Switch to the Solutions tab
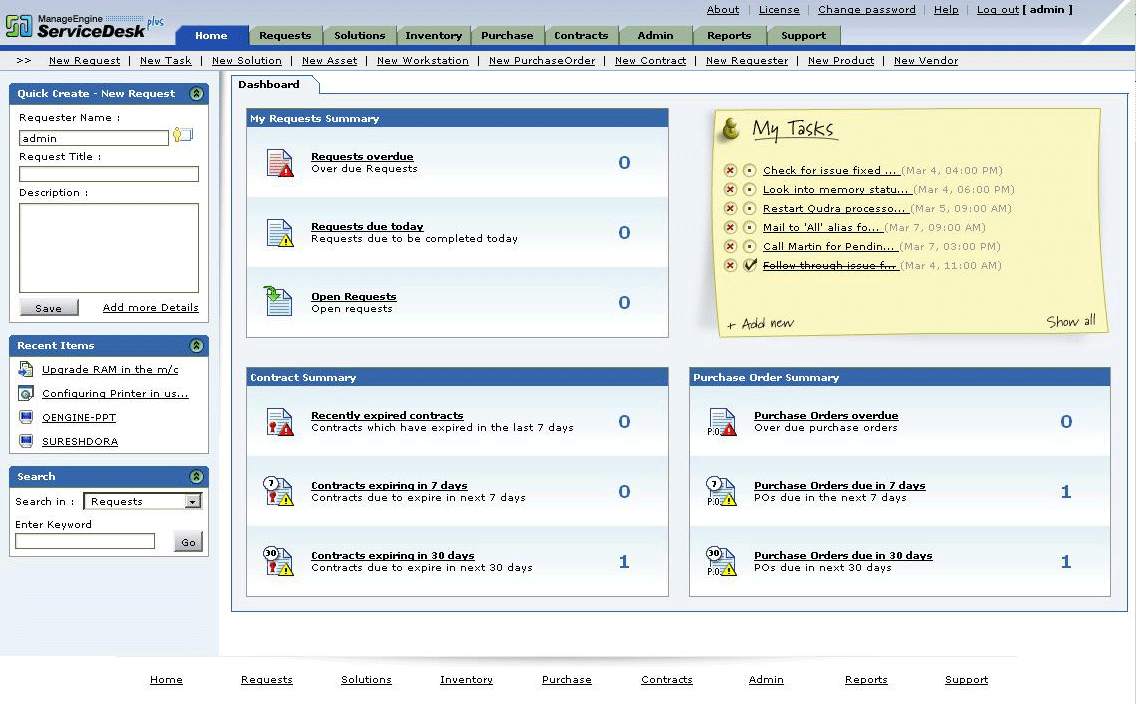 point(359,35)
